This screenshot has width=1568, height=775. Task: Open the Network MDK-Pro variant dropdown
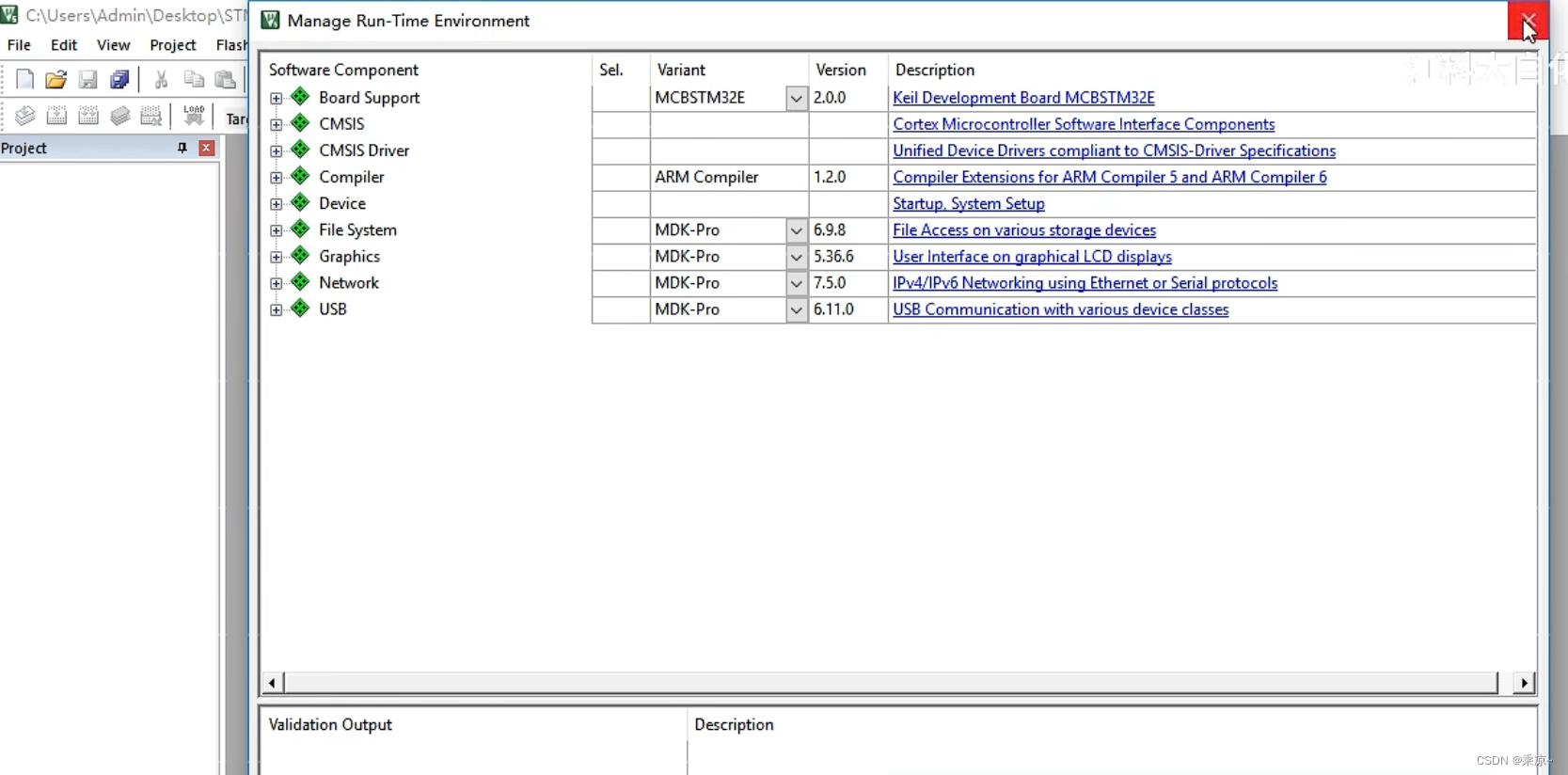click(796, 283)
